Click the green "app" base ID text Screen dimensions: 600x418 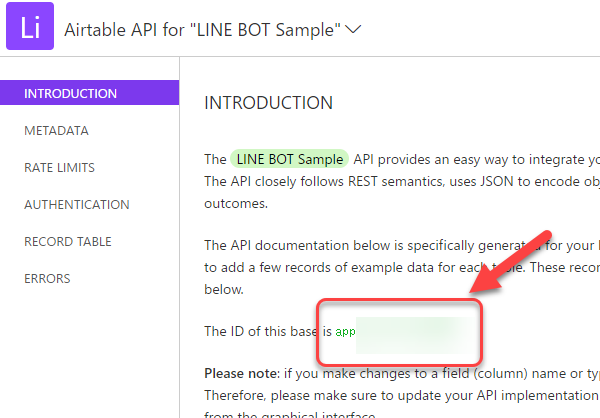345,331
